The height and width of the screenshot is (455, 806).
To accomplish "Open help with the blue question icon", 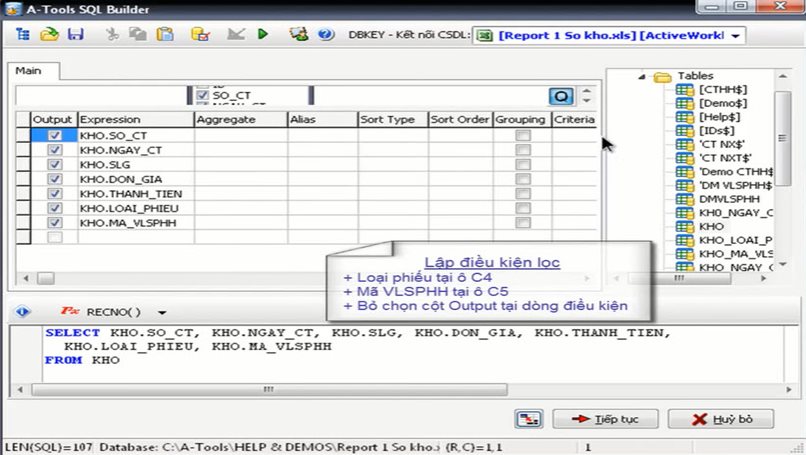I will pos(325,34).
